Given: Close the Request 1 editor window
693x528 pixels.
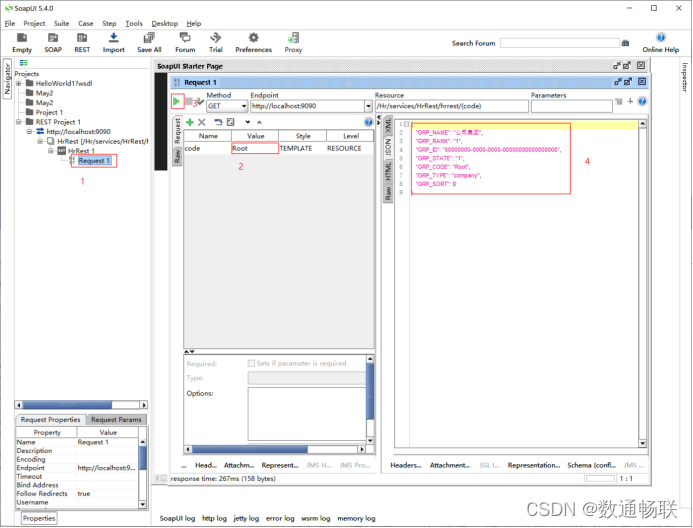Looking at the screenshot, I should click(x=642, y=82).
